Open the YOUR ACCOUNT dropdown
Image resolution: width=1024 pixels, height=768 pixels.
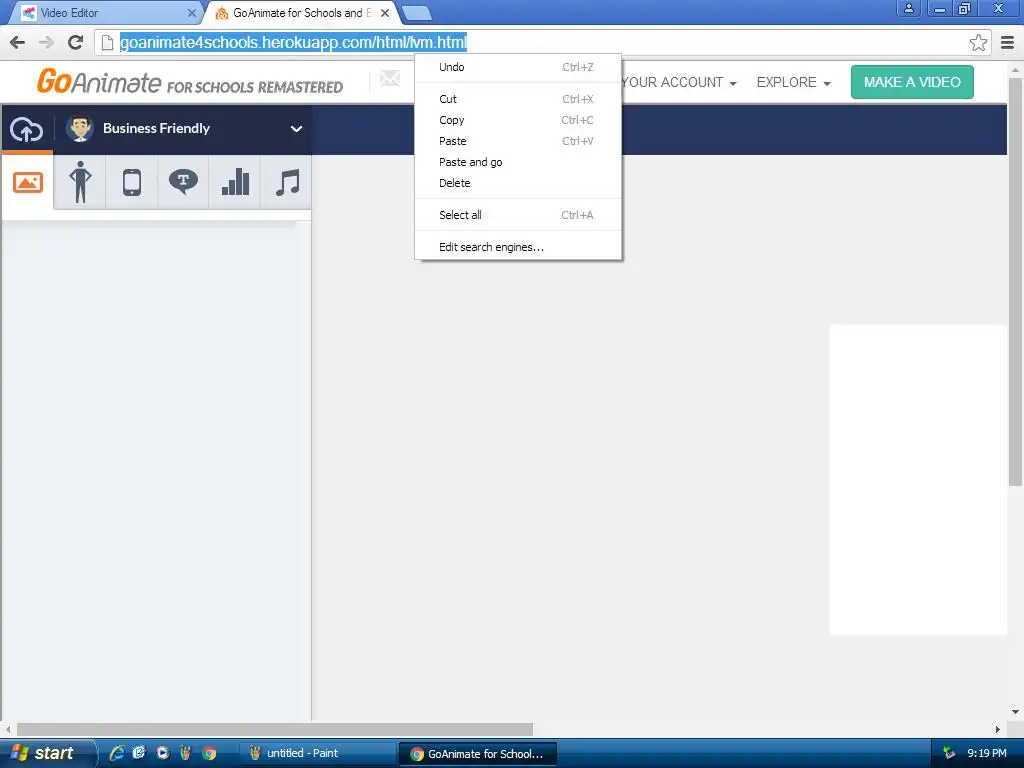(679, 82)
